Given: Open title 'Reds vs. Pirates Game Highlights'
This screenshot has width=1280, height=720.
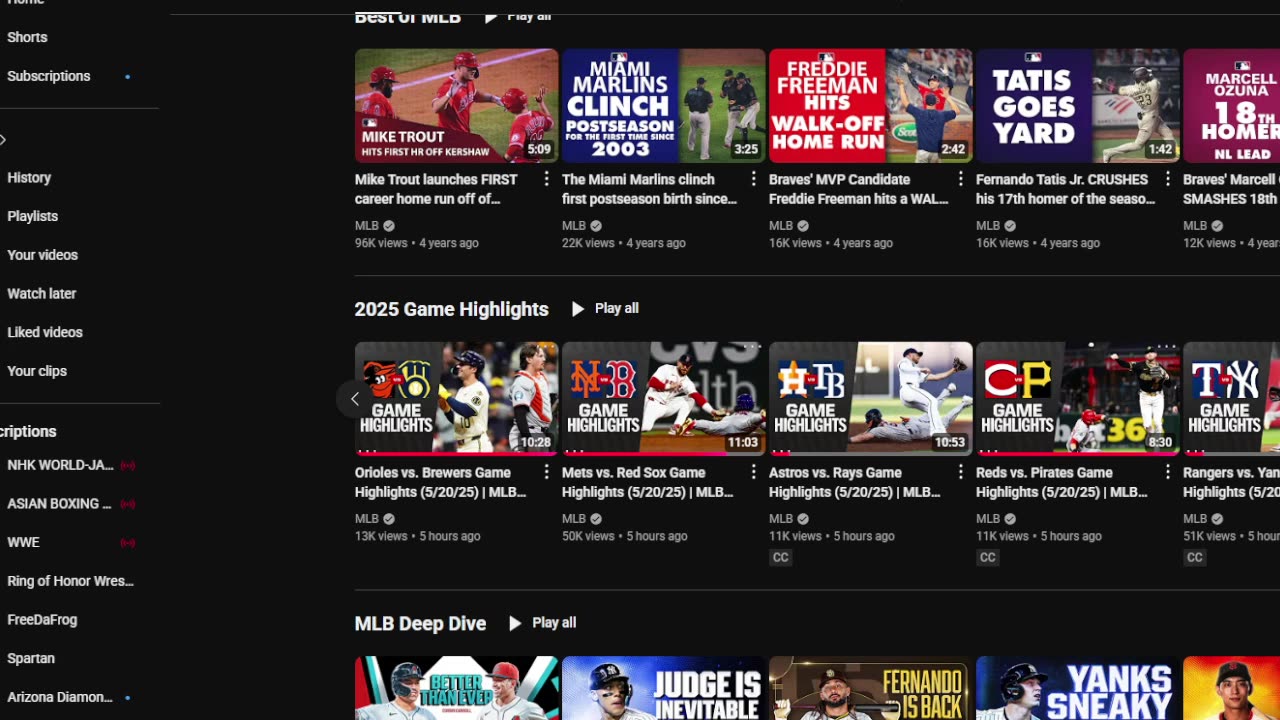Looking at the screenshot, I should 1061,482.
